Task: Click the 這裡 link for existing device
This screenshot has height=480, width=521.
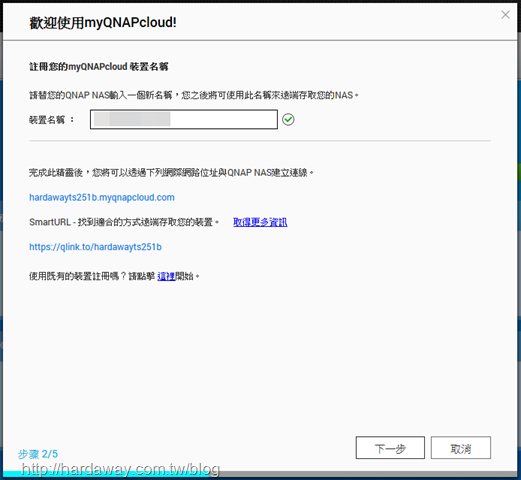Action: coord(166,276)
